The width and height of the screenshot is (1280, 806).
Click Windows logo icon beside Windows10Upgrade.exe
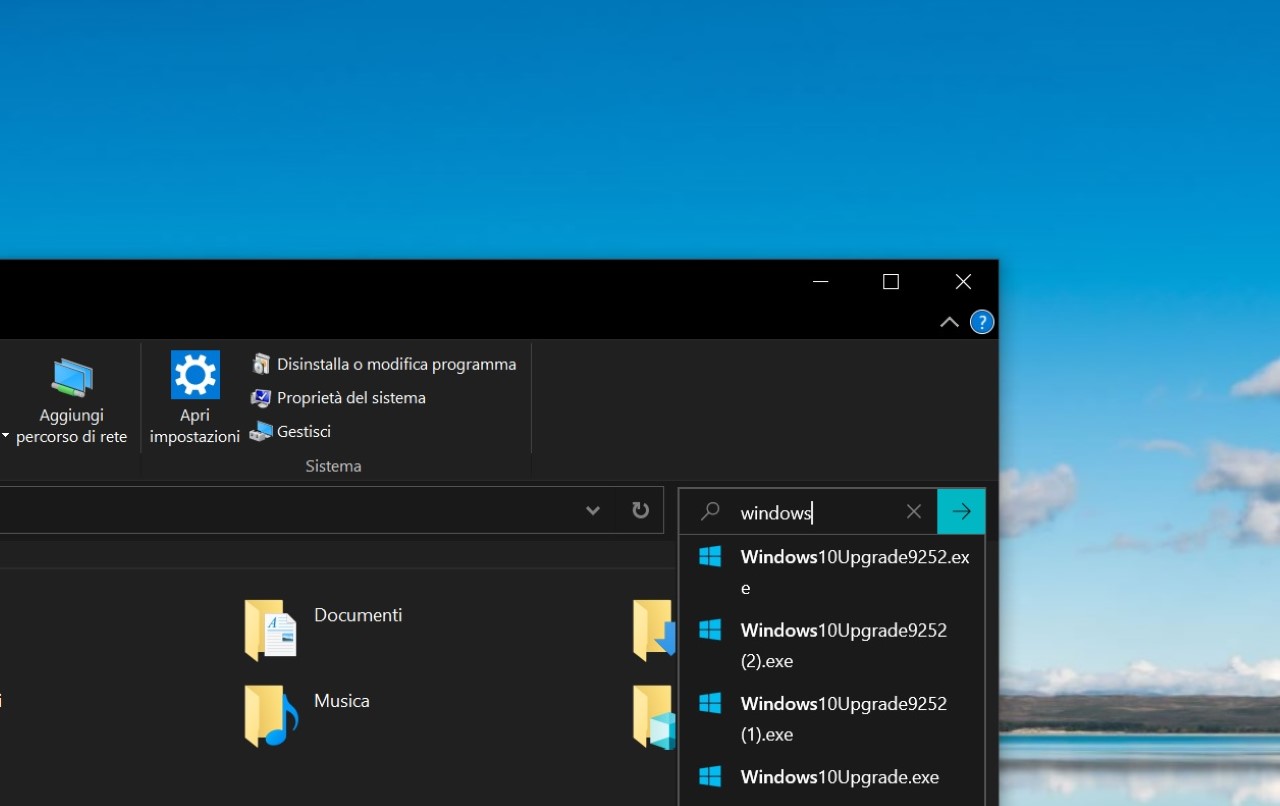tap(710, 776)
